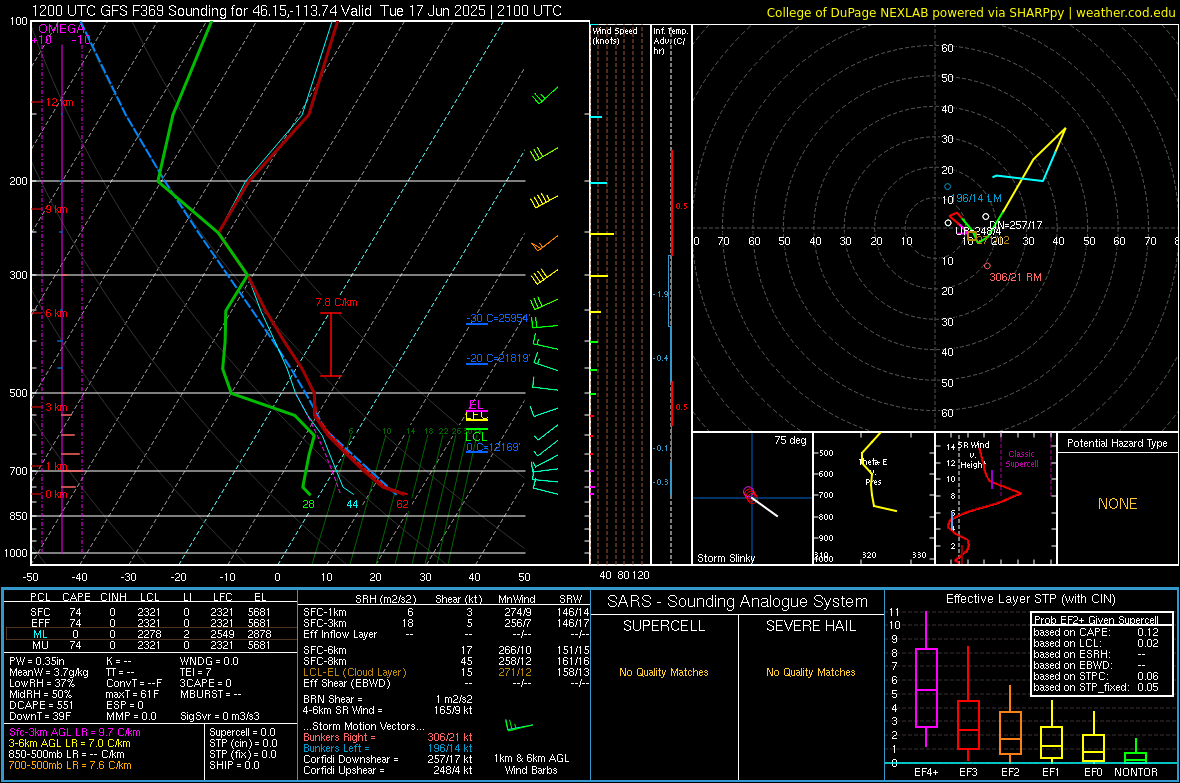Click the "SRH (m2/s2)" column header
The image size is (1180, 783).
tap(385, 599)
